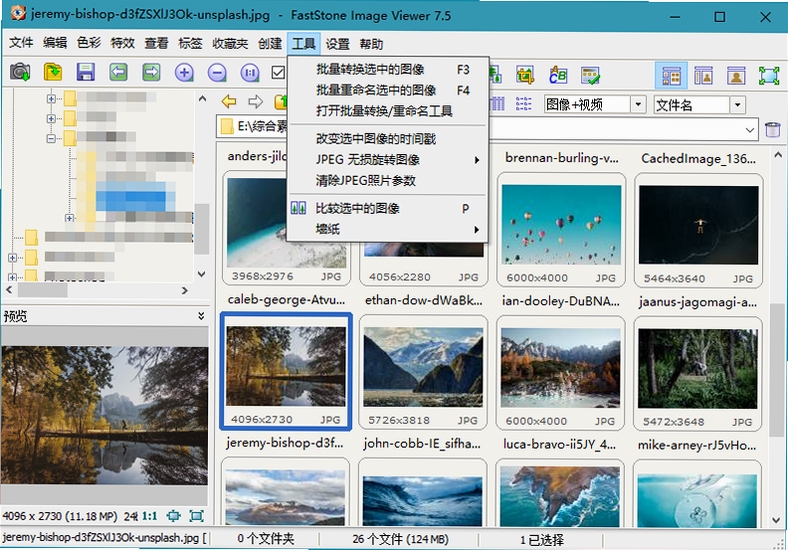Click the trash bin icon beside path bar

coord(772,129)
